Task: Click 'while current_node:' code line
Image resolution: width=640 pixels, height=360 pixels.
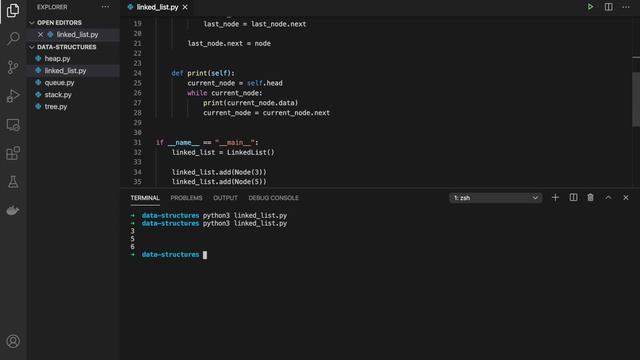Action: coord(225,93)
